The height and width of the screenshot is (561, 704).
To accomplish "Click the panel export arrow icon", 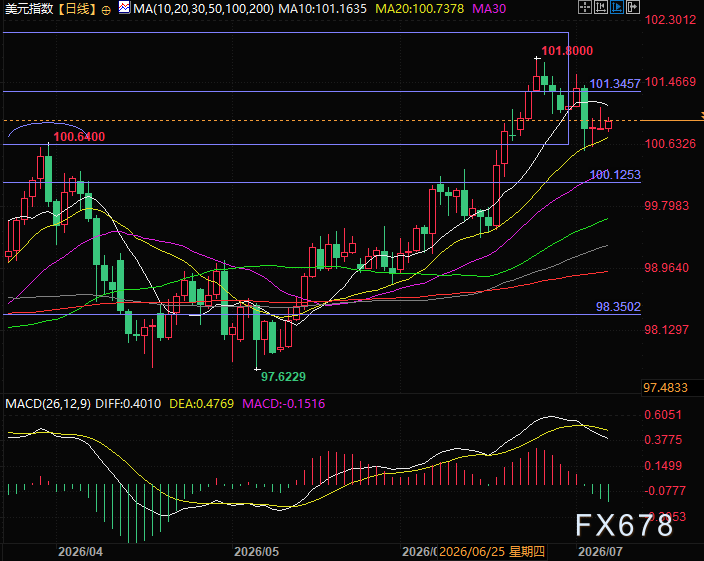I will click(633, 7).
